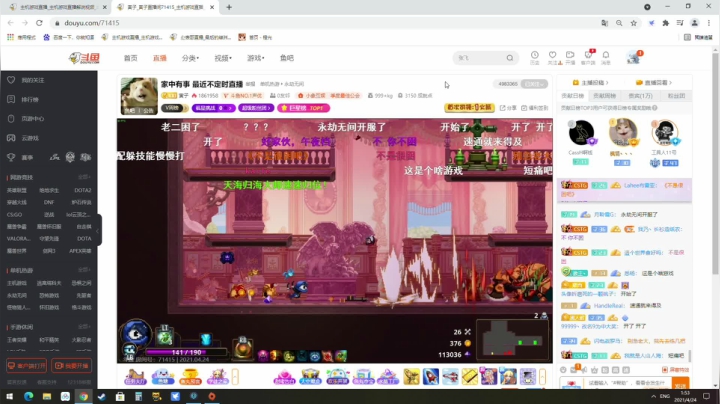Screen dimensions: 720x404
Task: Click the airplane gift icon
Action: click(450, 376)
